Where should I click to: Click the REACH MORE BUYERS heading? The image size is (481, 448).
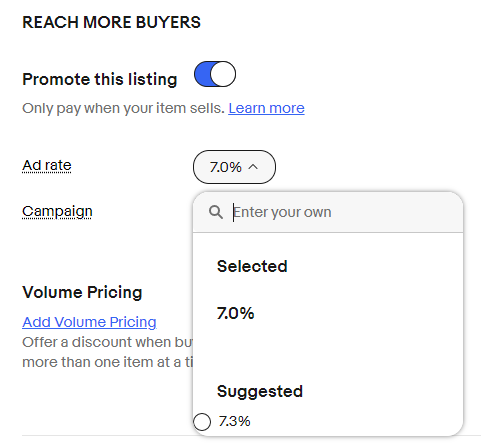[x=111, y=22]
